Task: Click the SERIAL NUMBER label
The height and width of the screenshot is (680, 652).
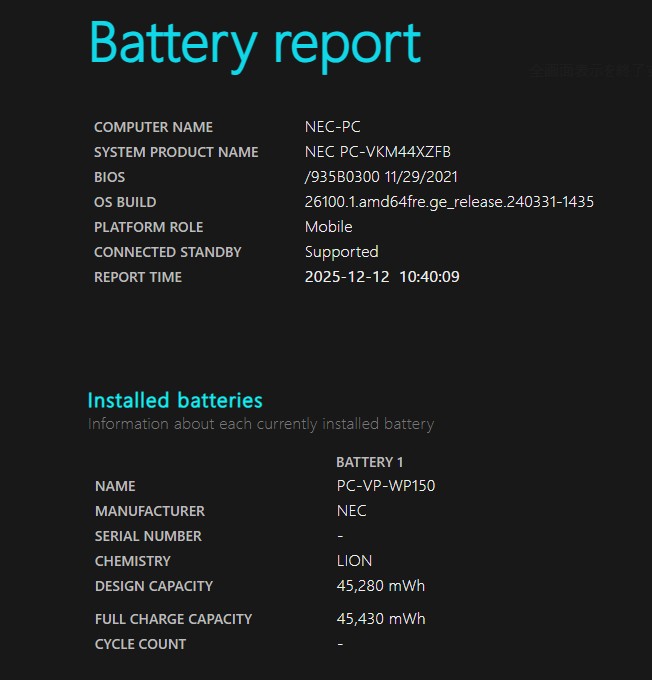Action: 148,536
